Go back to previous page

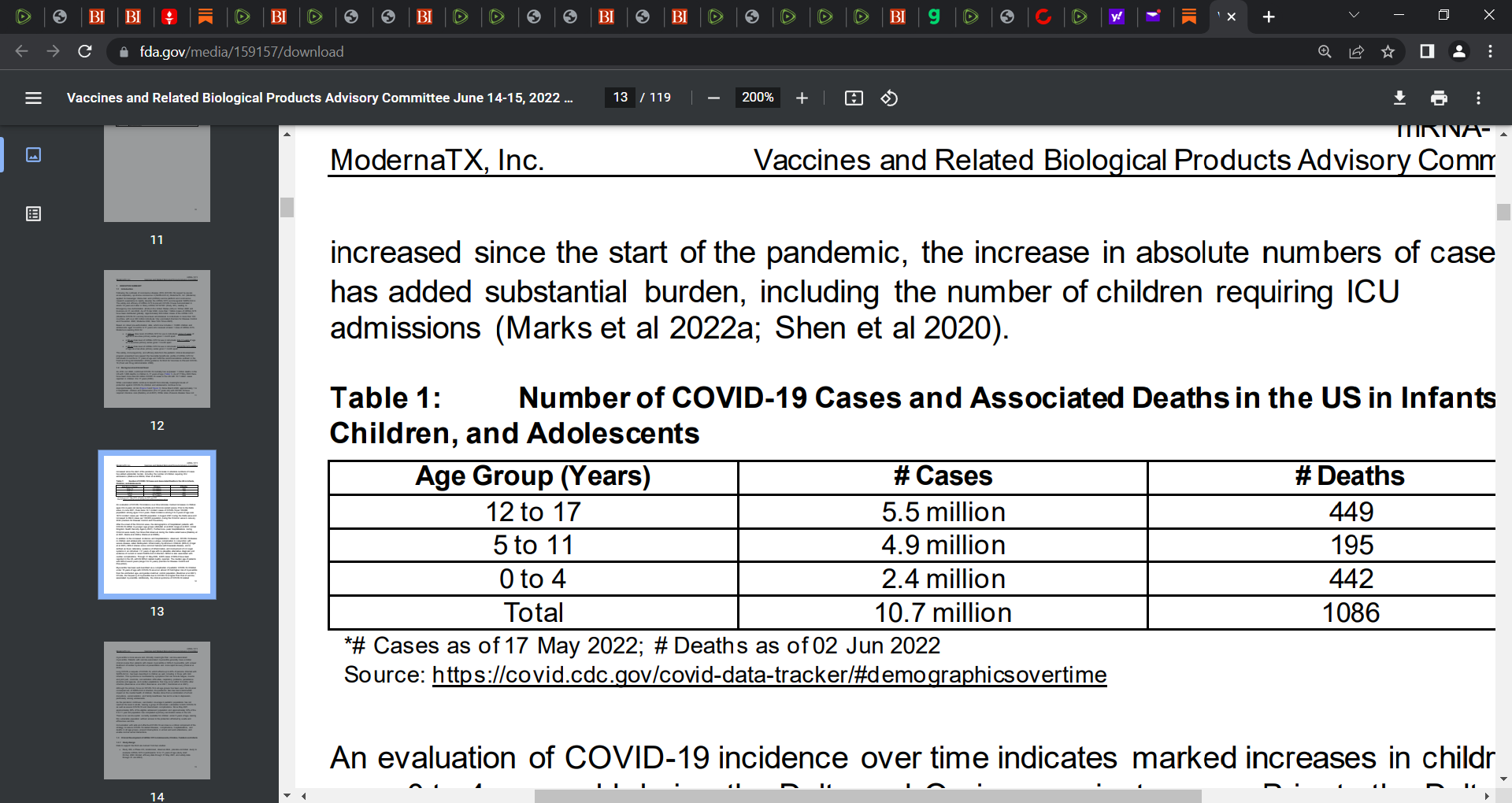click(x=21, y=51)
